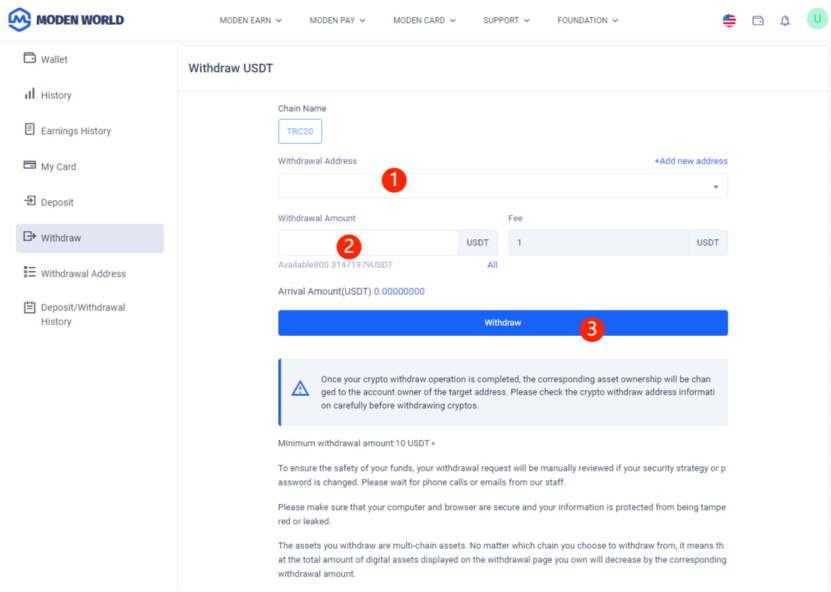
Task: Click the Withdrawal Amount label
Action: [x=316, y=218]
